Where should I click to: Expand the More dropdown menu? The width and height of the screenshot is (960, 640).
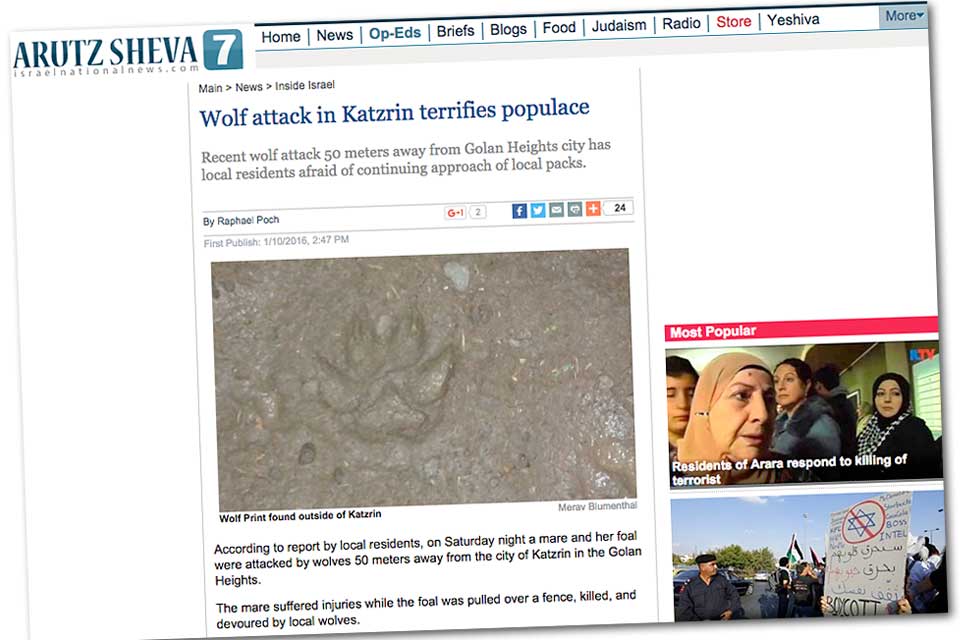904,16
